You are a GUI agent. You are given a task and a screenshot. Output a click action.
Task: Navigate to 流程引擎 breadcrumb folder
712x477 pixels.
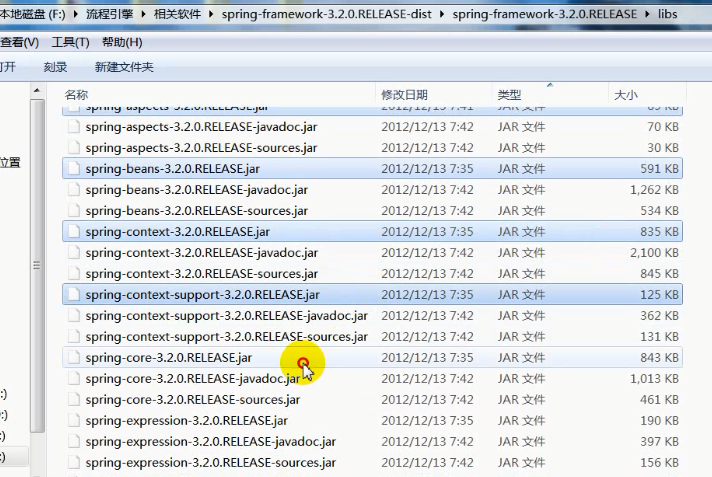109,14
